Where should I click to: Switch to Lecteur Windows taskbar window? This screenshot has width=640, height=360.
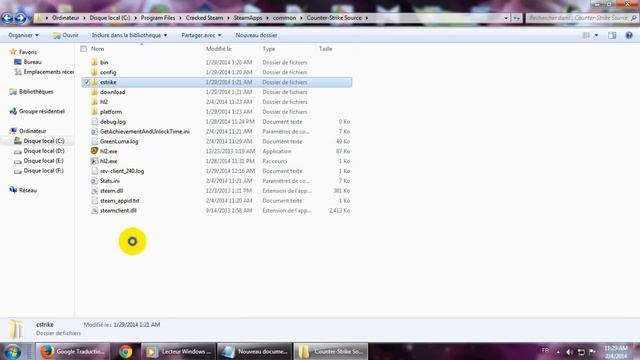[x=178, y=351]
